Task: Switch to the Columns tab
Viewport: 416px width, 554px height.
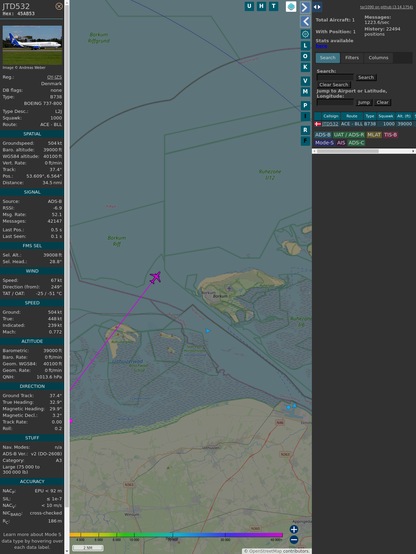Action: pos(378,58)
